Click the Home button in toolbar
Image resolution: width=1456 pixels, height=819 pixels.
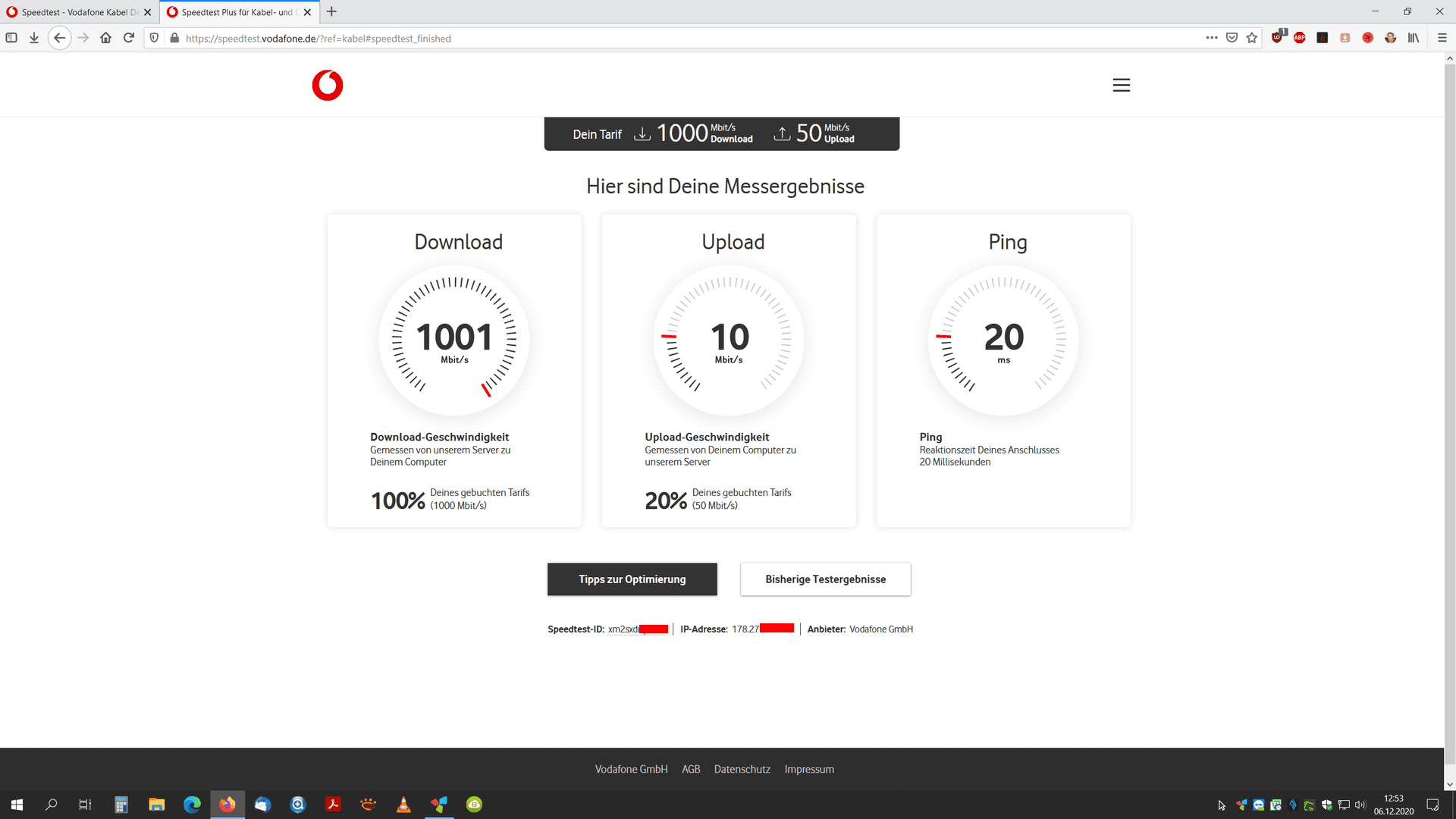105,38
